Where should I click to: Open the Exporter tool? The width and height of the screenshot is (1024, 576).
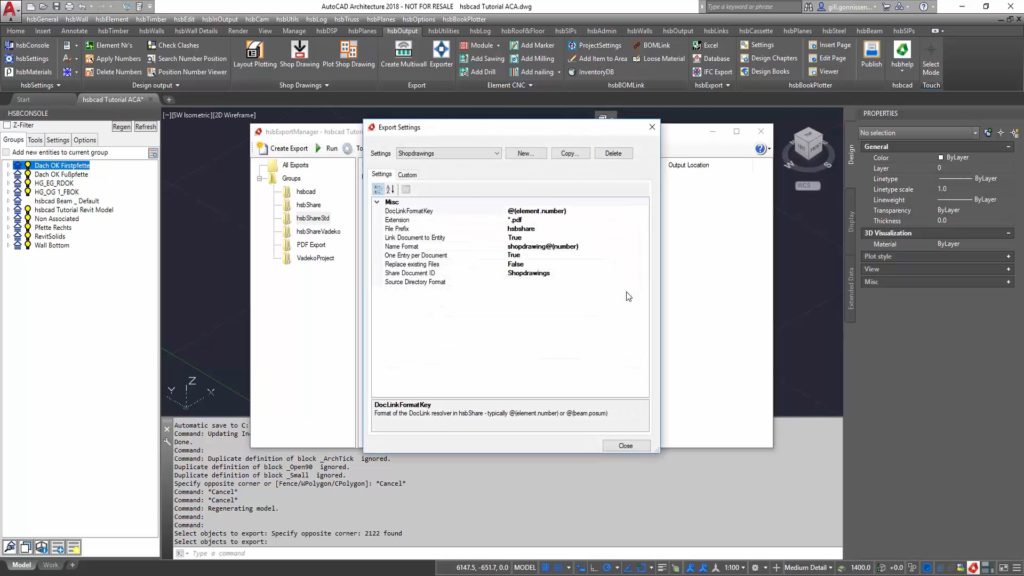tap(441, 54)
